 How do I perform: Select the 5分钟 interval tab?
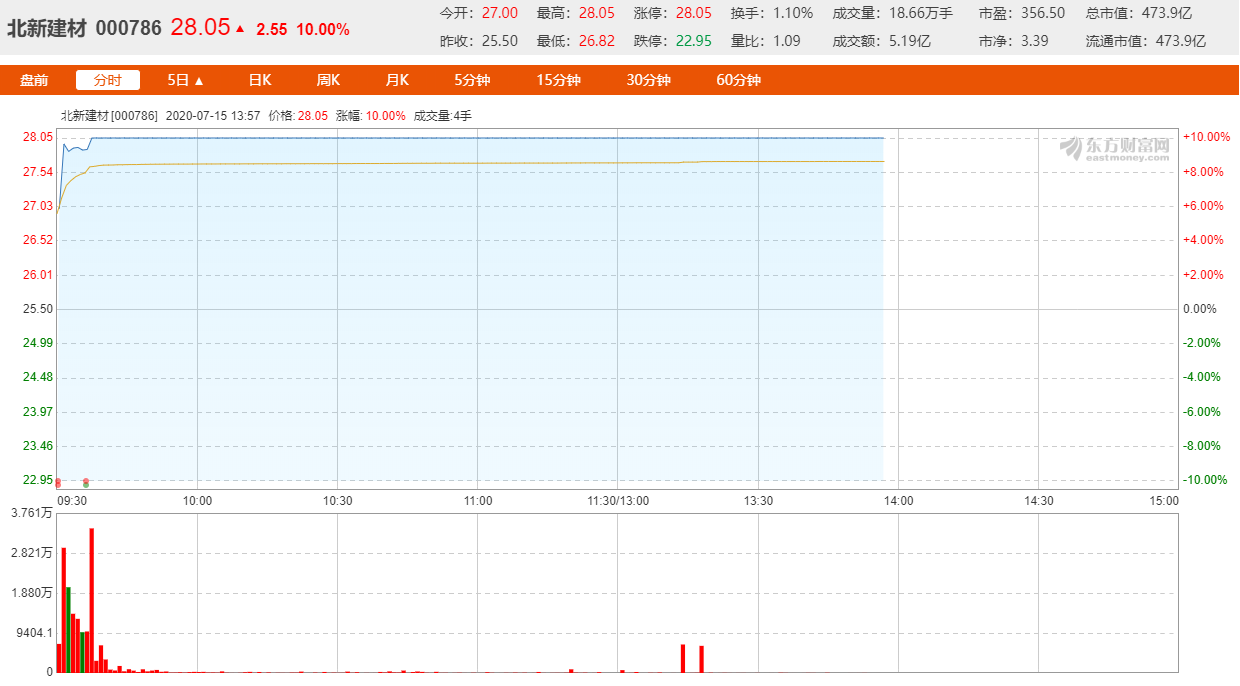click(473, 80)
